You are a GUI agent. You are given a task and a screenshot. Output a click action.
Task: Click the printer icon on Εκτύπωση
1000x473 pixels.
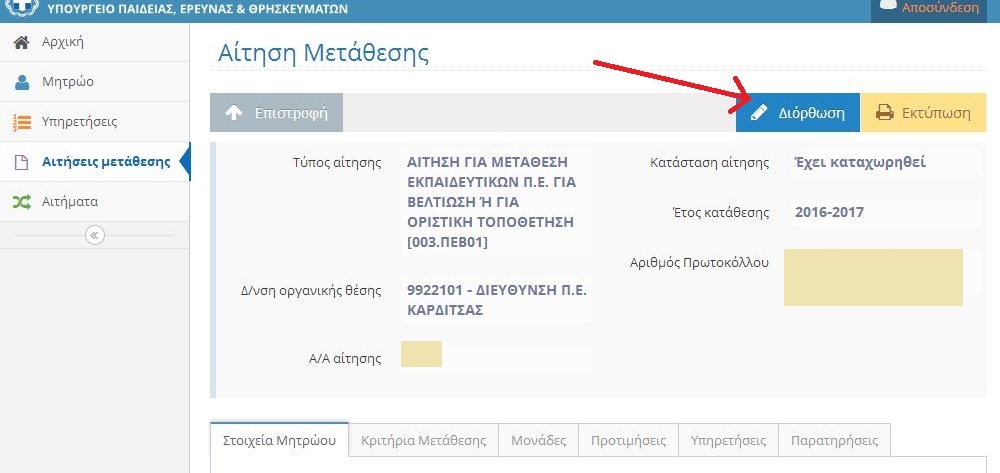(x=884, y=113)
